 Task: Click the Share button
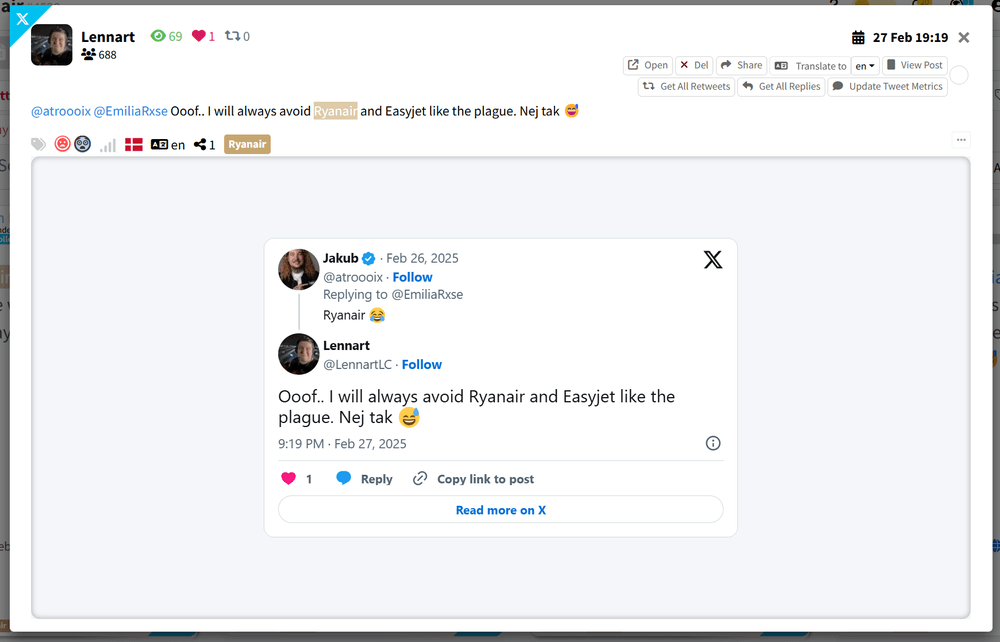[741, 65]
